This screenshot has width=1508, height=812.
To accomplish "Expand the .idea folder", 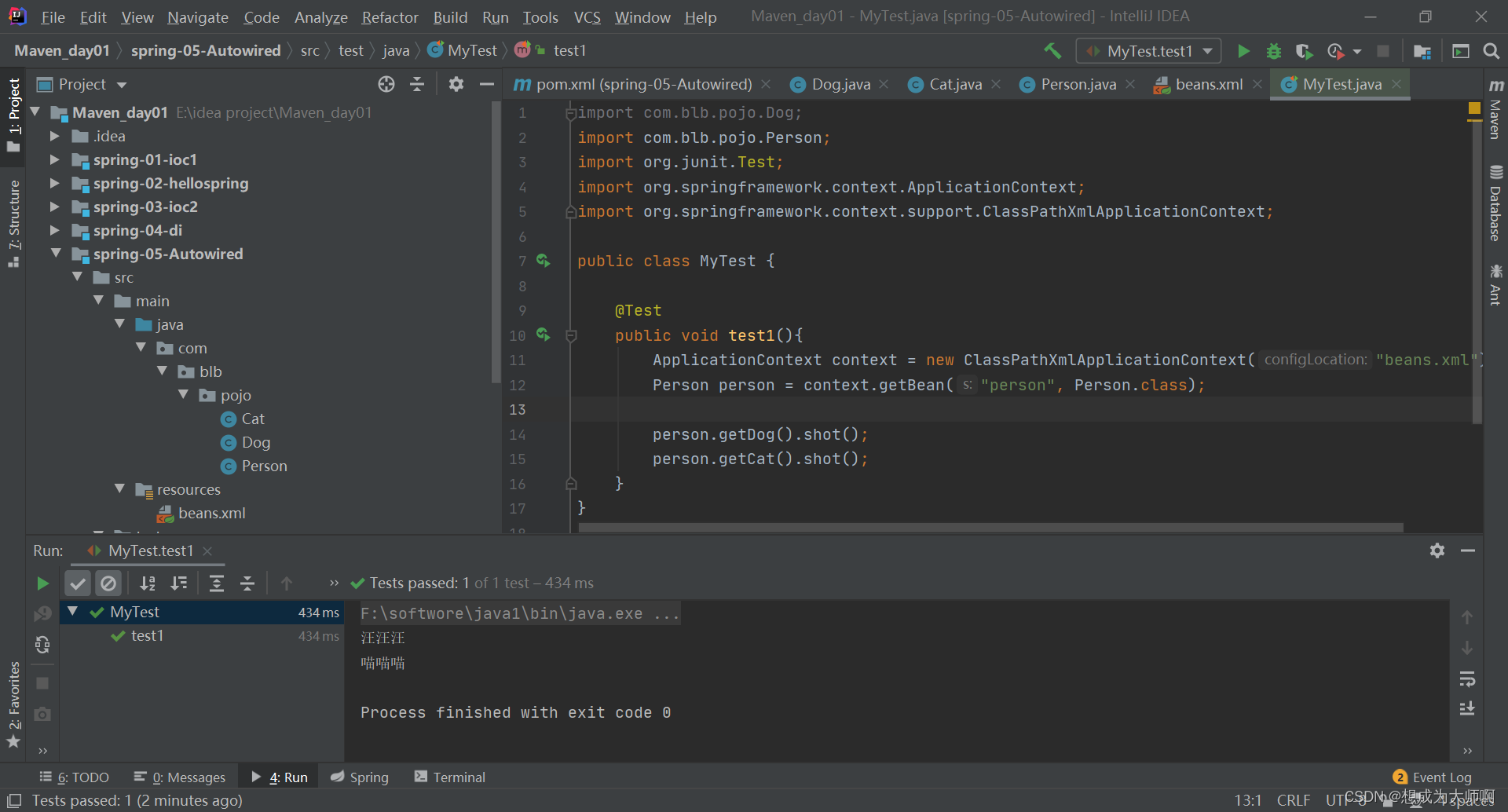I will coord(54,136).
